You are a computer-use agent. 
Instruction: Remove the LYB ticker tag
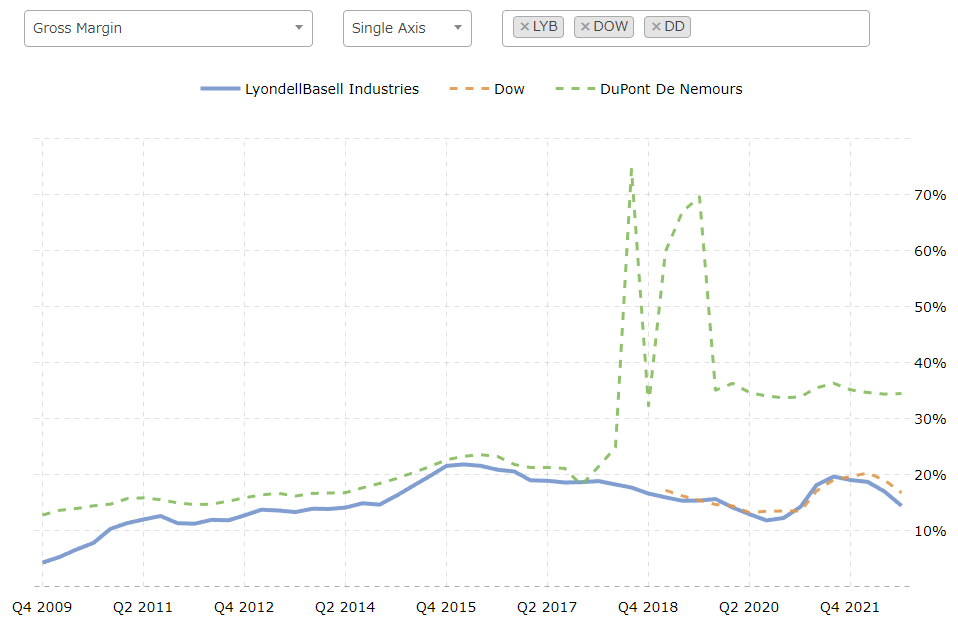pyautogui.click(x=524, y=27)
